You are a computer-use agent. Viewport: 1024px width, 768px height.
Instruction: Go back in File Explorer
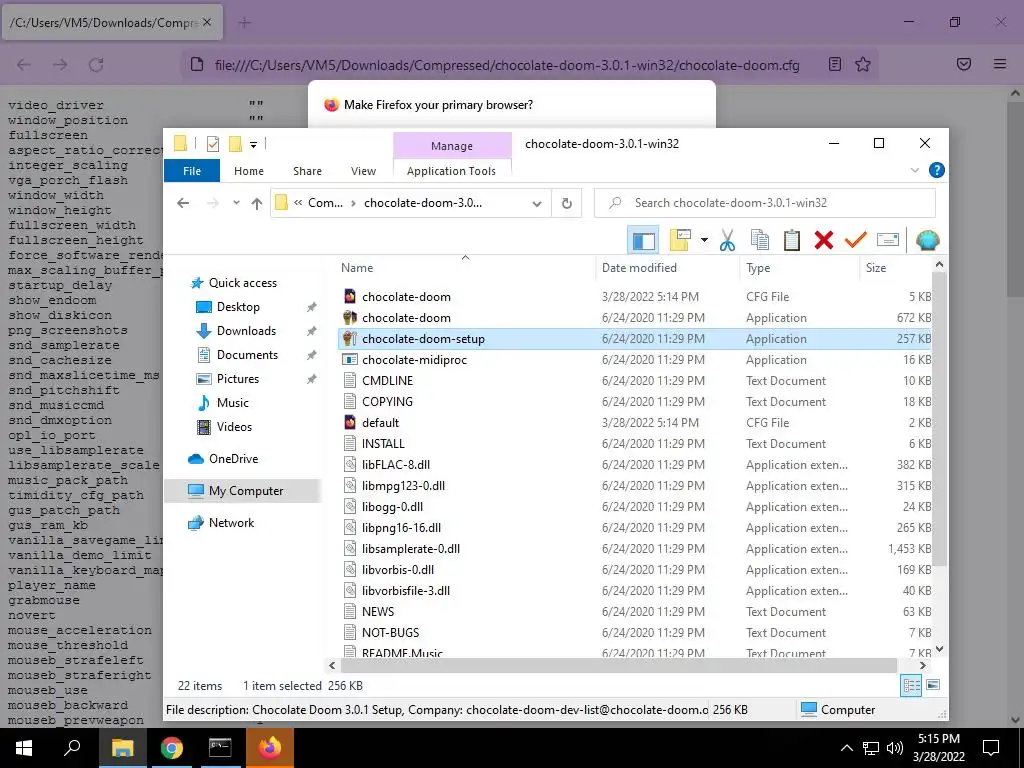coord(183,203)
